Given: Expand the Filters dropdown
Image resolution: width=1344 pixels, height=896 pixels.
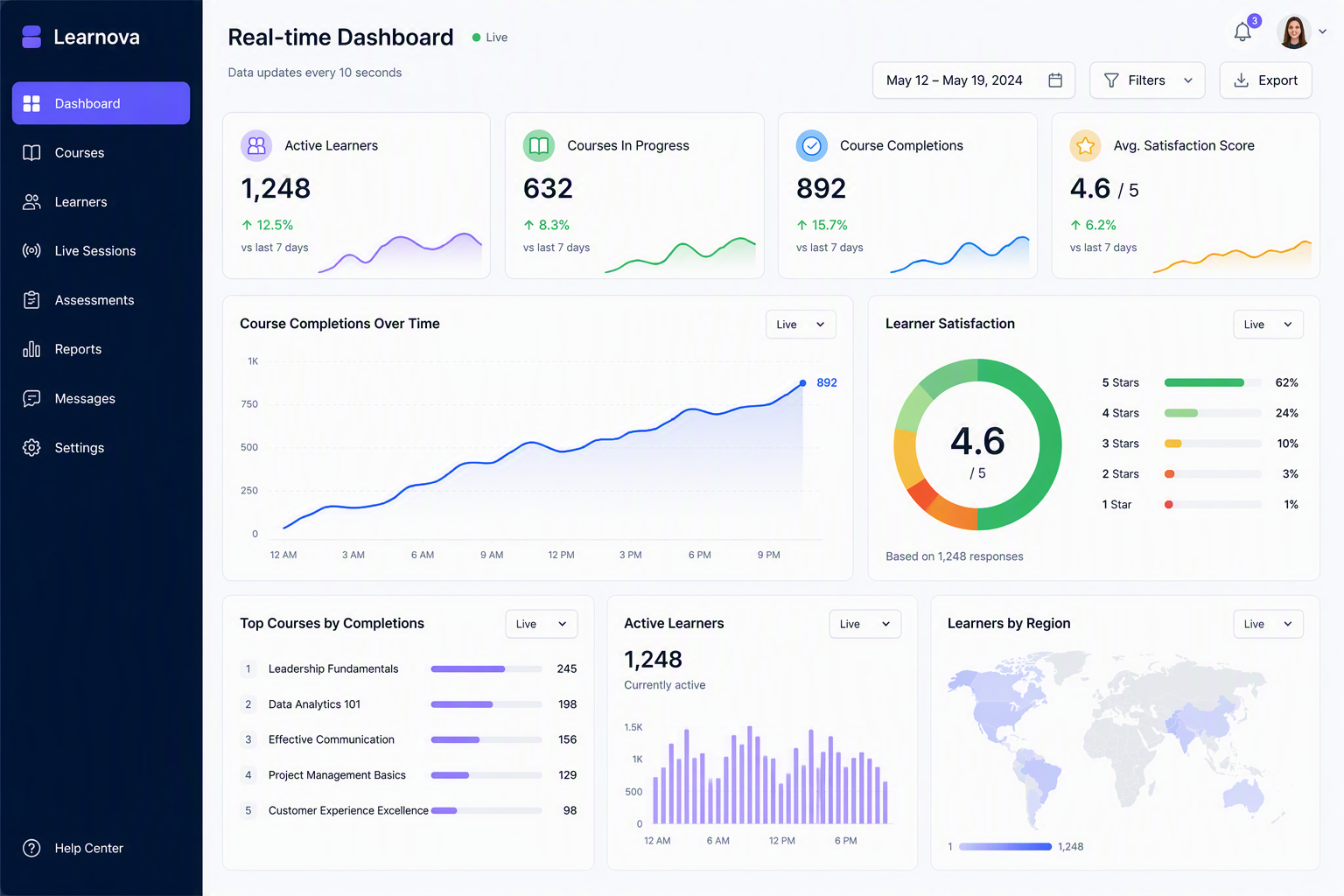Looking at the screenshot, I should 1147,80.
